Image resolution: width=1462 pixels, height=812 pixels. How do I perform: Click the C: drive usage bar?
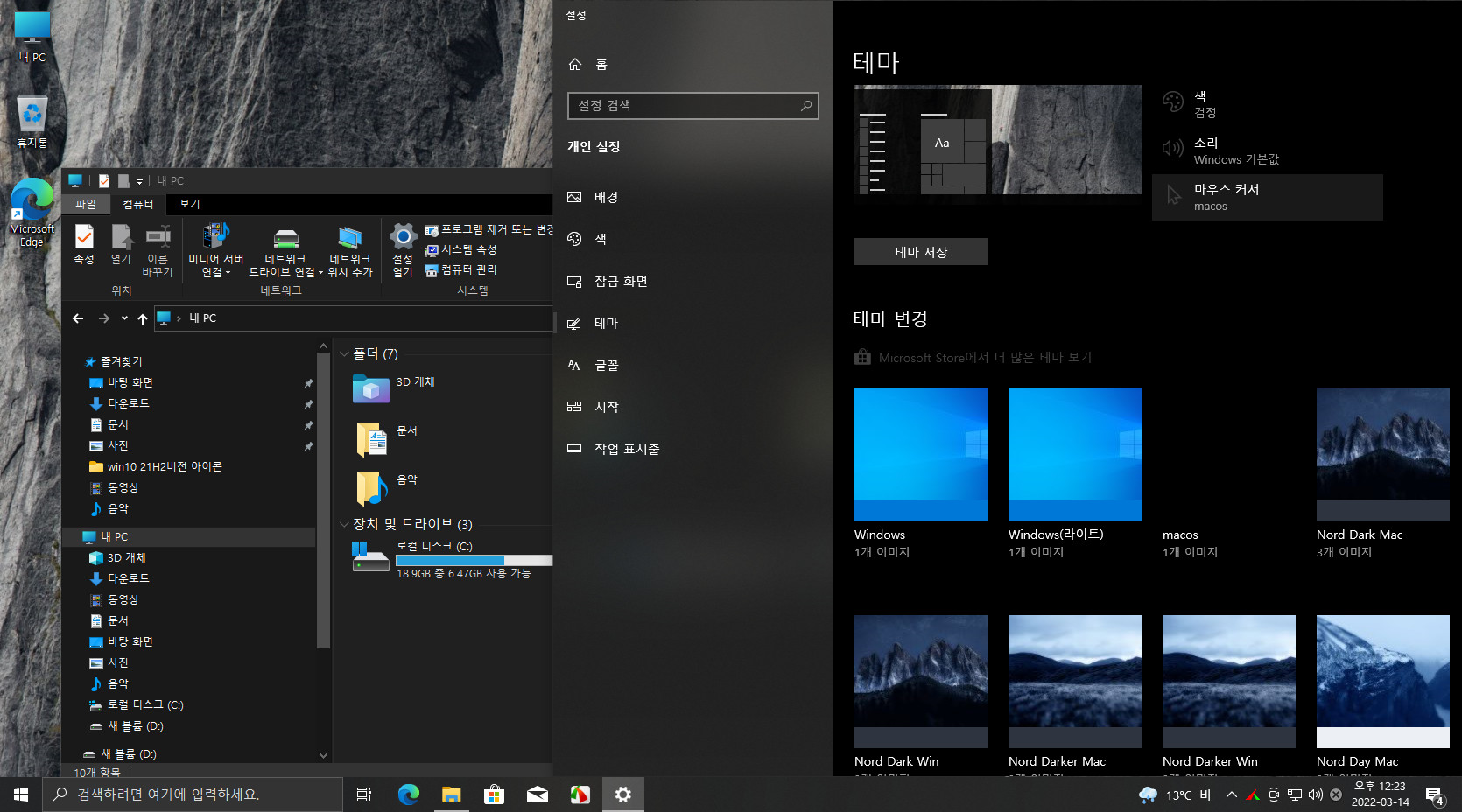pyautogui.click(x=474, y=560)
